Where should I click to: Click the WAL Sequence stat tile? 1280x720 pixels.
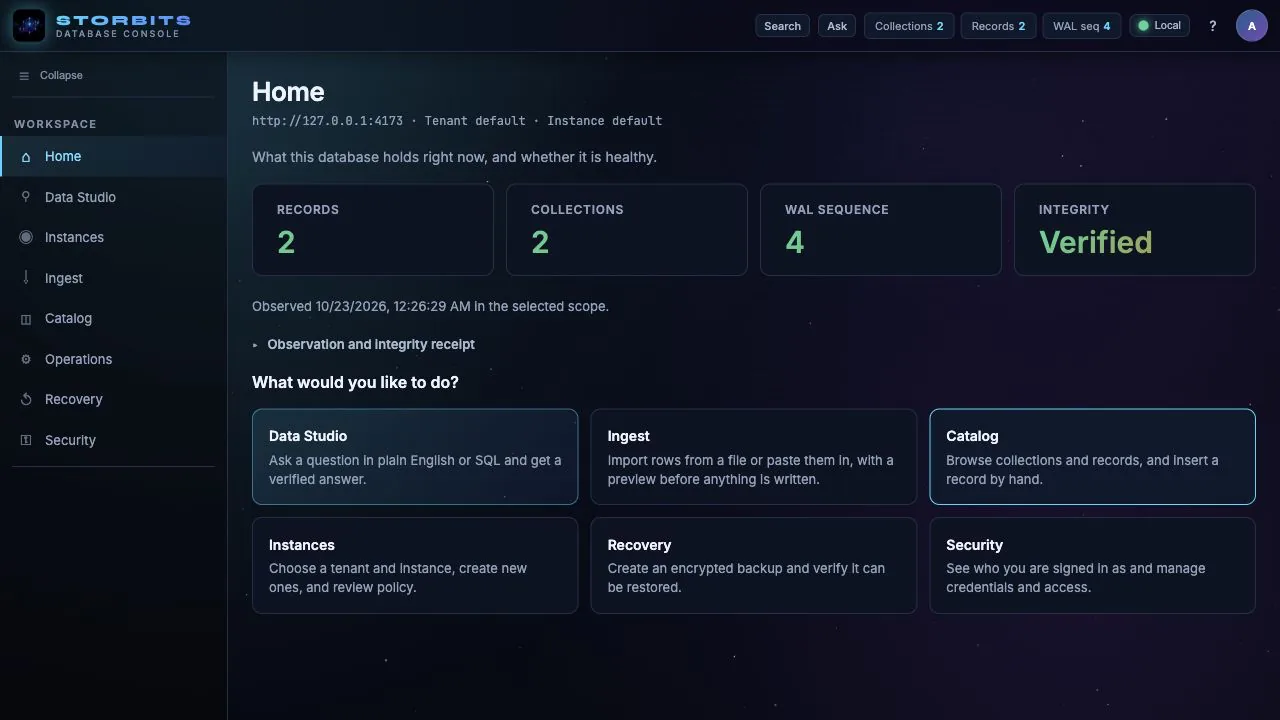click(x=881, y=230)
